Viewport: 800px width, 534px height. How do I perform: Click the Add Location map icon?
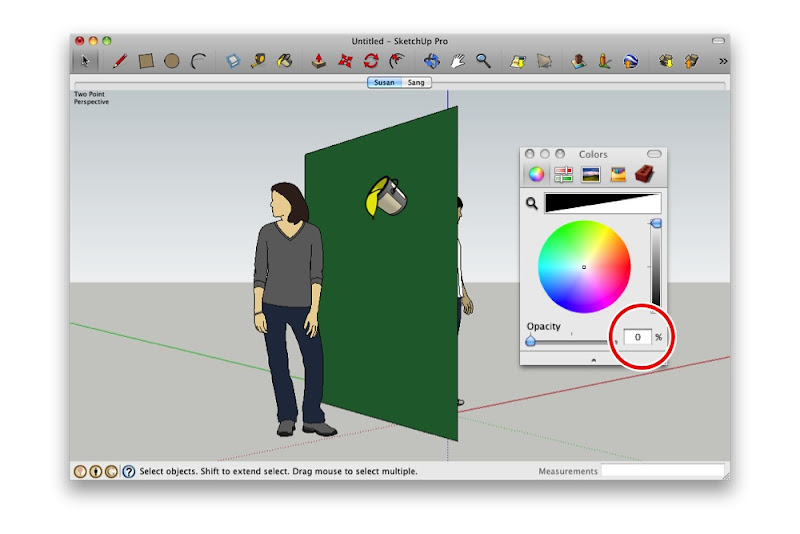[518, 61]
